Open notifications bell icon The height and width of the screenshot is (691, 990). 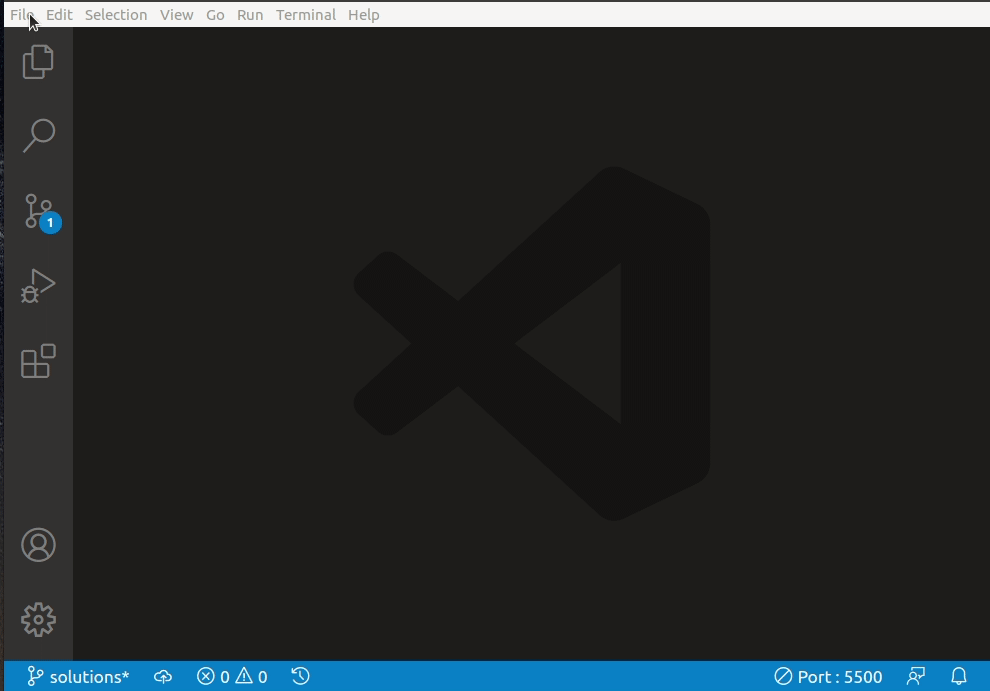pyautogui.click(x=959, y=676)
